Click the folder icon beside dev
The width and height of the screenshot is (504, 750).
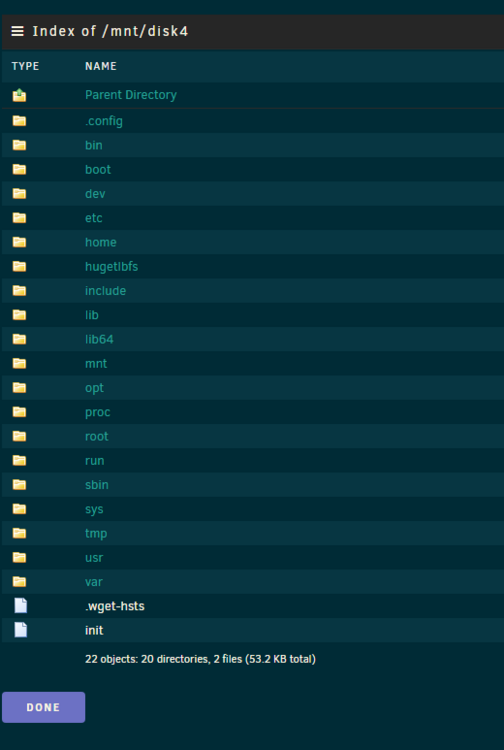(20, 194)
